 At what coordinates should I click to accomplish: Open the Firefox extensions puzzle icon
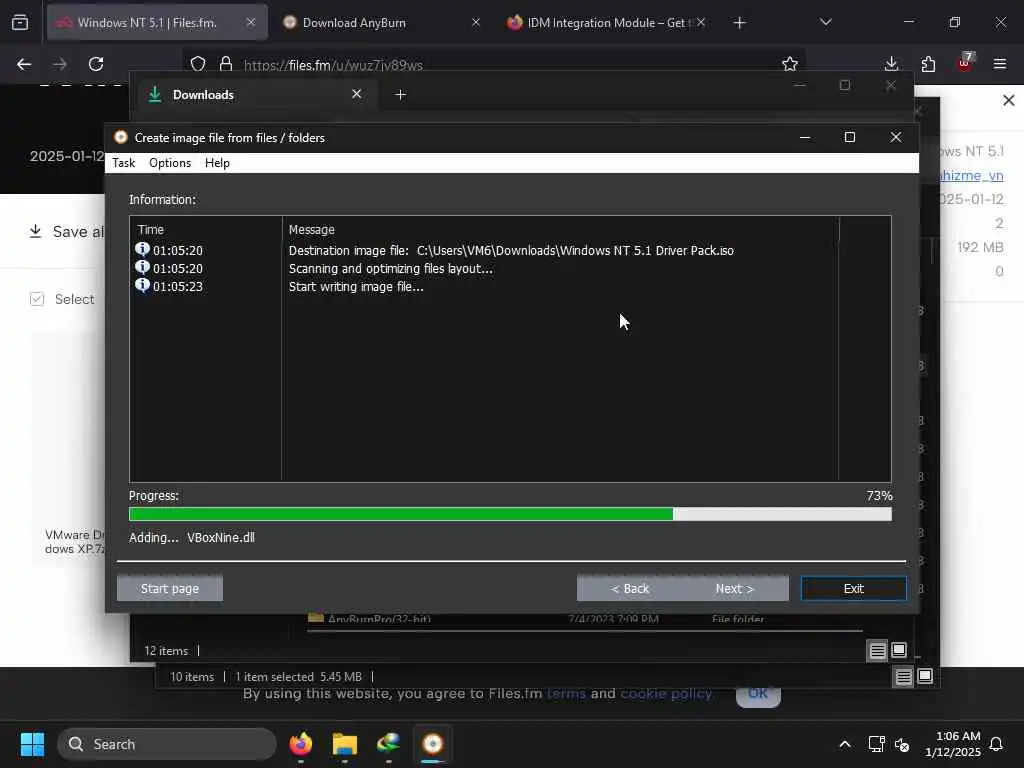(x=928, y=64)
